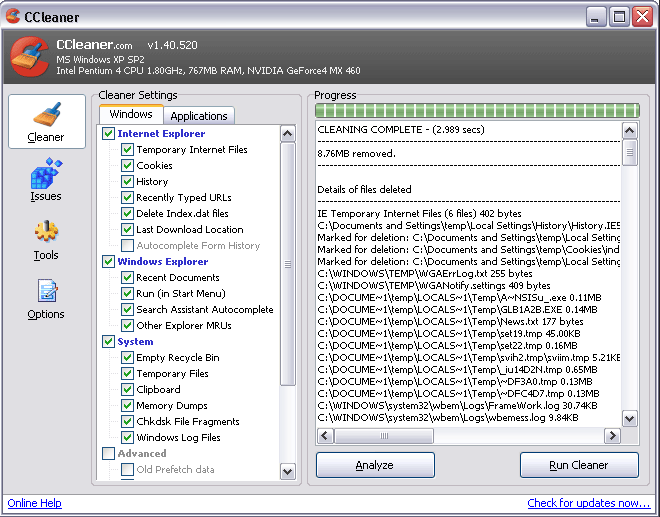Toggle Windows Log Files checkbox
The image size is (660, 517).
click(128, 437)
